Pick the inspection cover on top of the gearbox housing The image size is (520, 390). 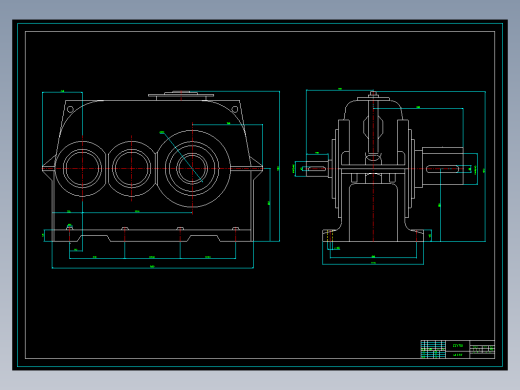tap(181, 95)
